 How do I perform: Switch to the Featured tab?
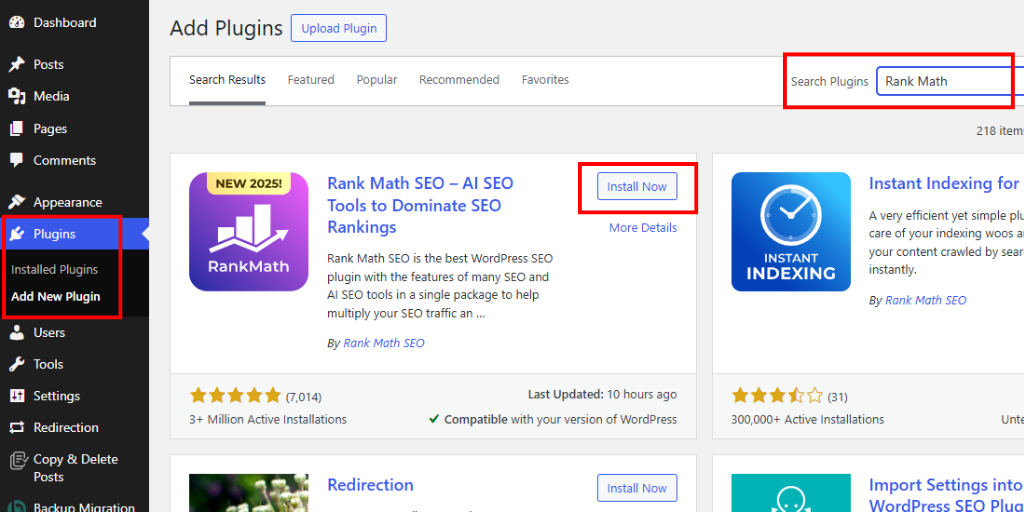point(311,80)
